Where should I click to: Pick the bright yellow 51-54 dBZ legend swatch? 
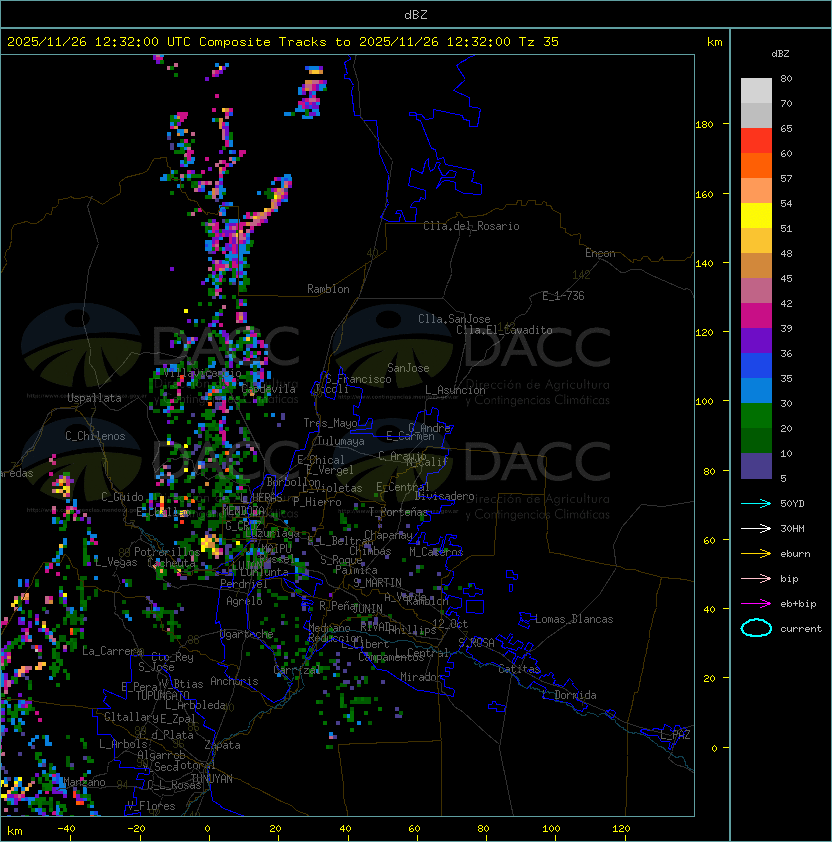point(756,216)
